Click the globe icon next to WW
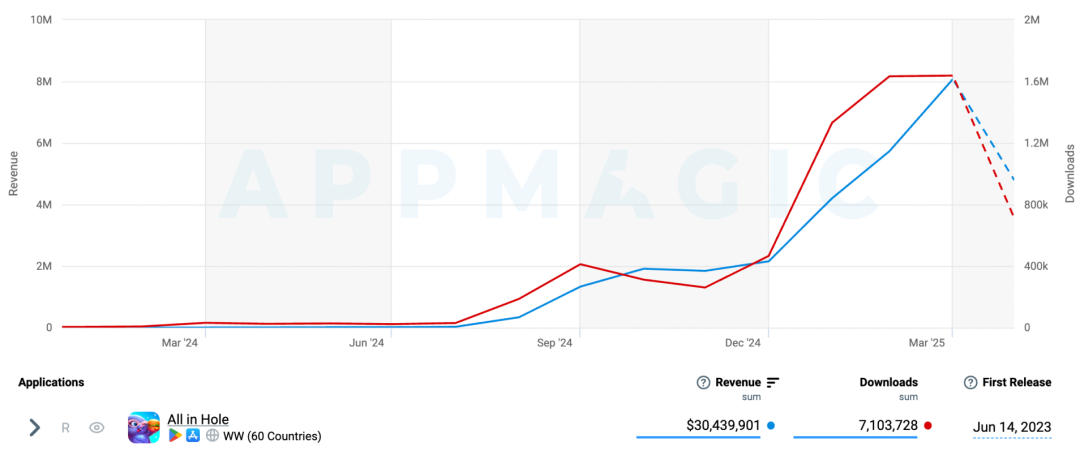Viewport: 1080px width, 464px height. (x=212, y=436)
